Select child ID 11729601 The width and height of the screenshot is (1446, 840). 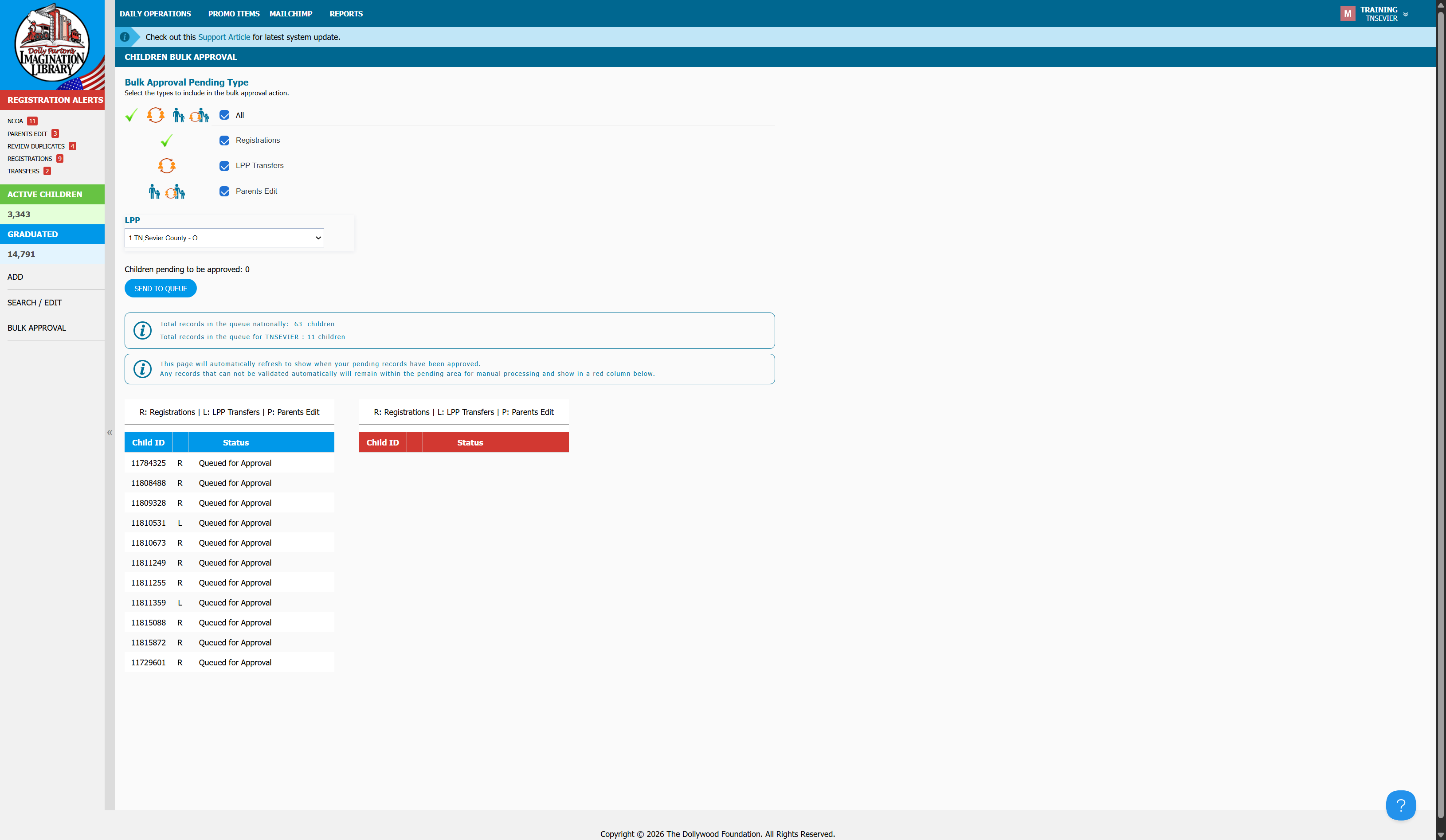pyautogui.click(x=148, y=663)
